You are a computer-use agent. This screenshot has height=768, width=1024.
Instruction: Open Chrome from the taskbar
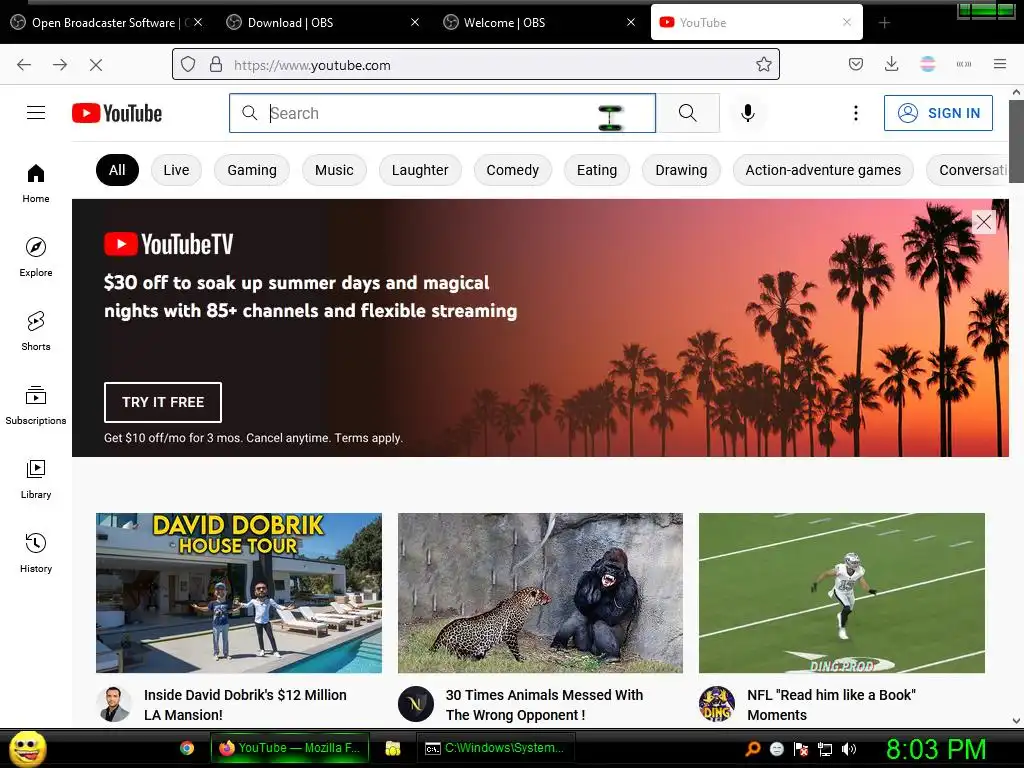click(x=187, y=748)
